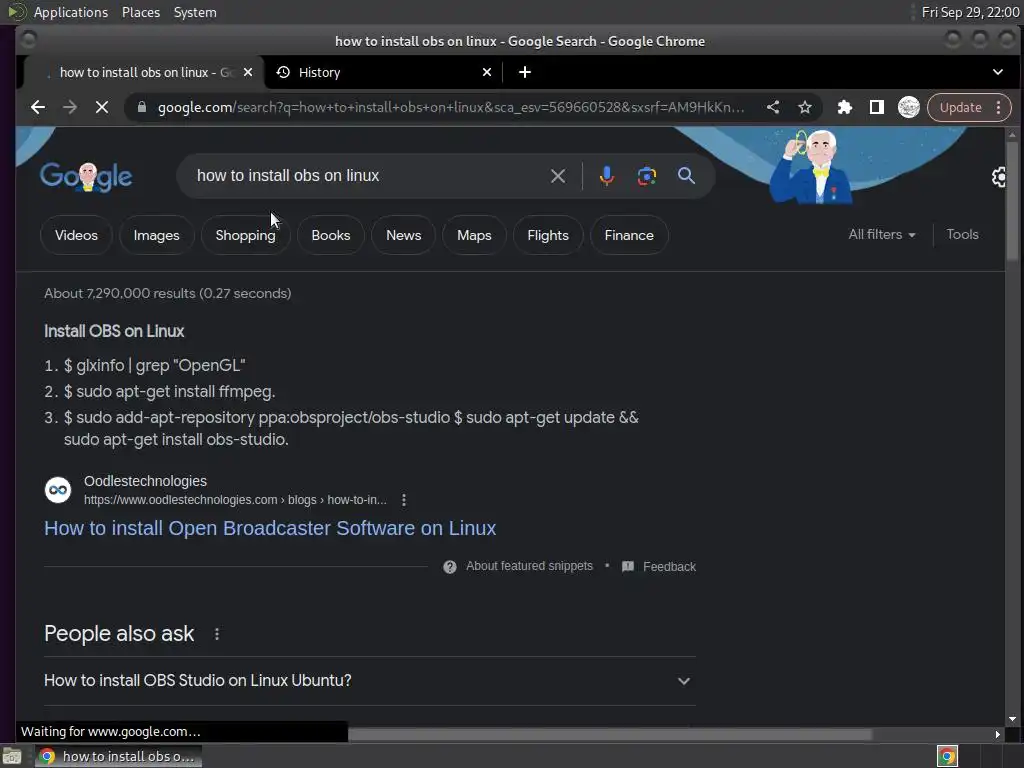This screenshot has height=768, width=1024.
Task: Open the Places menu
Action: point(141,12)
